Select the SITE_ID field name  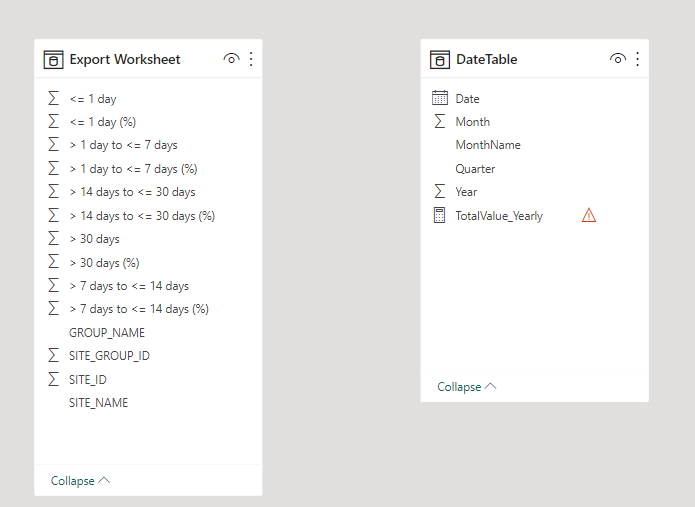coord(88,380)
